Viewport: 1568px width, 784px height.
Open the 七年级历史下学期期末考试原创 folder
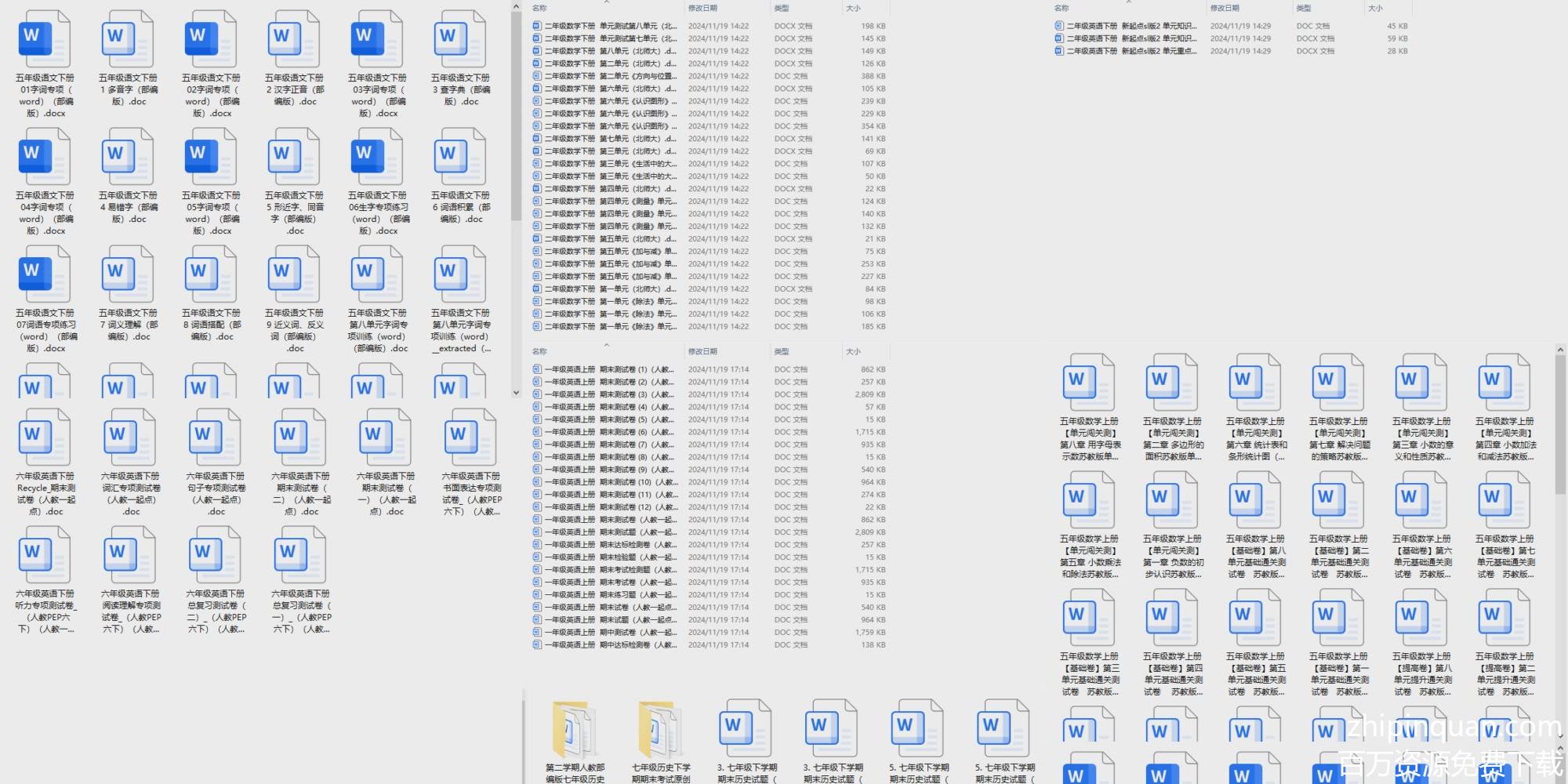[x=660, y=729]
